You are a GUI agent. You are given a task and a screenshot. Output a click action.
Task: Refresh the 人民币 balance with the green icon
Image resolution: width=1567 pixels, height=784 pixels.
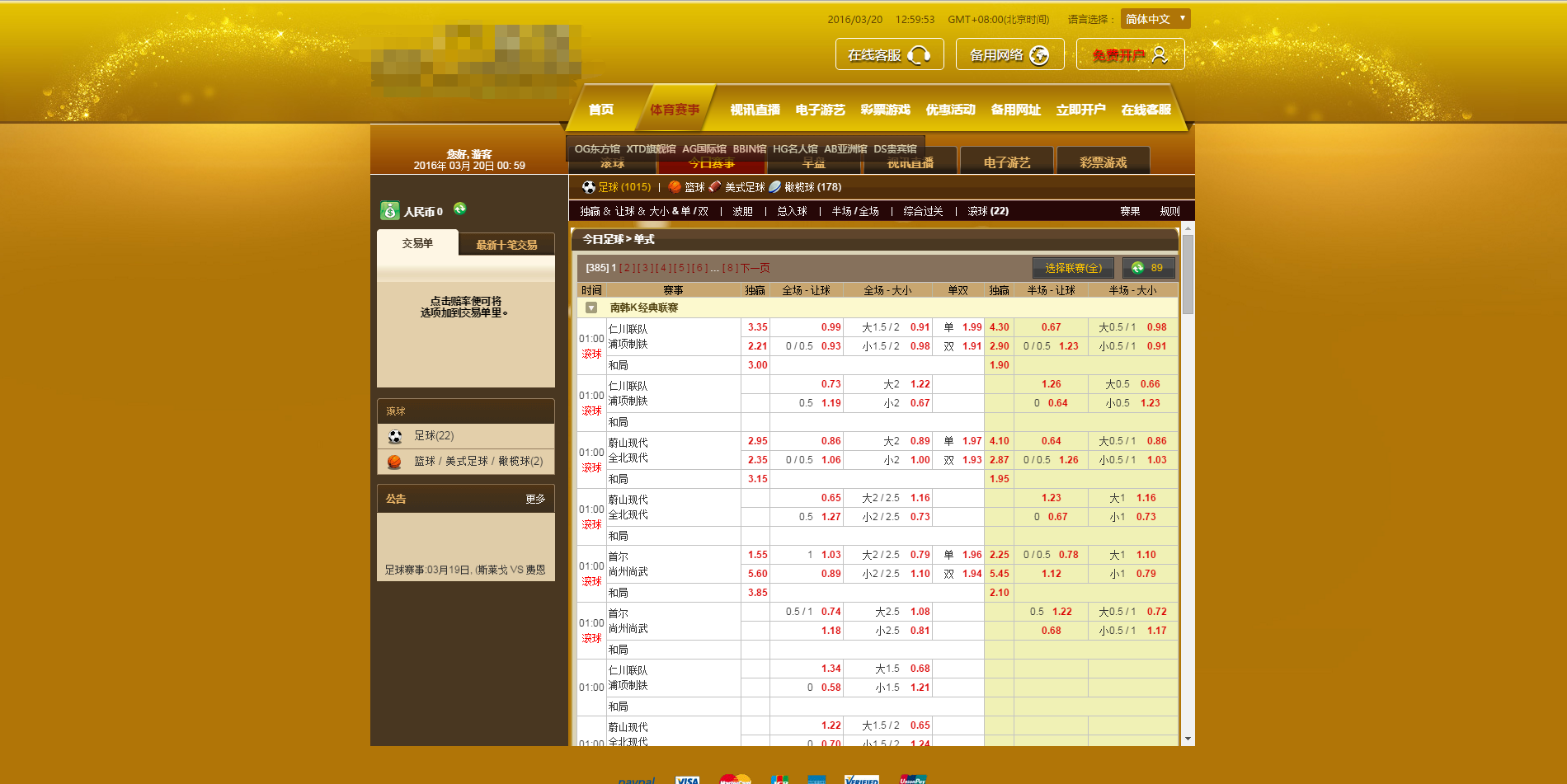point(460,209)
